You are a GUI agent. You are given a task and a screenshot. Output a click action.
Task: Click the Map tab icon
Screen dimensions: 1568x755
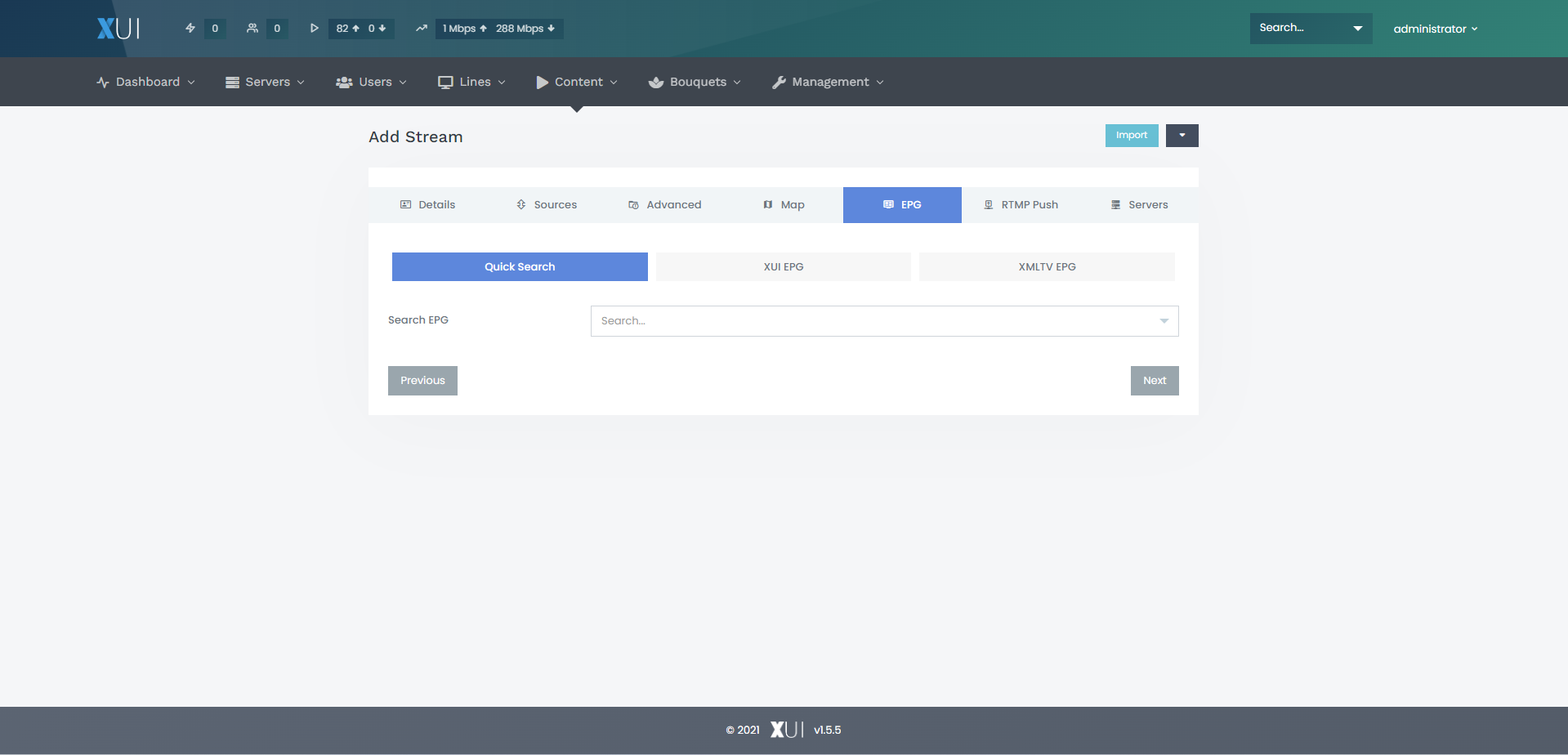point(768,204)
